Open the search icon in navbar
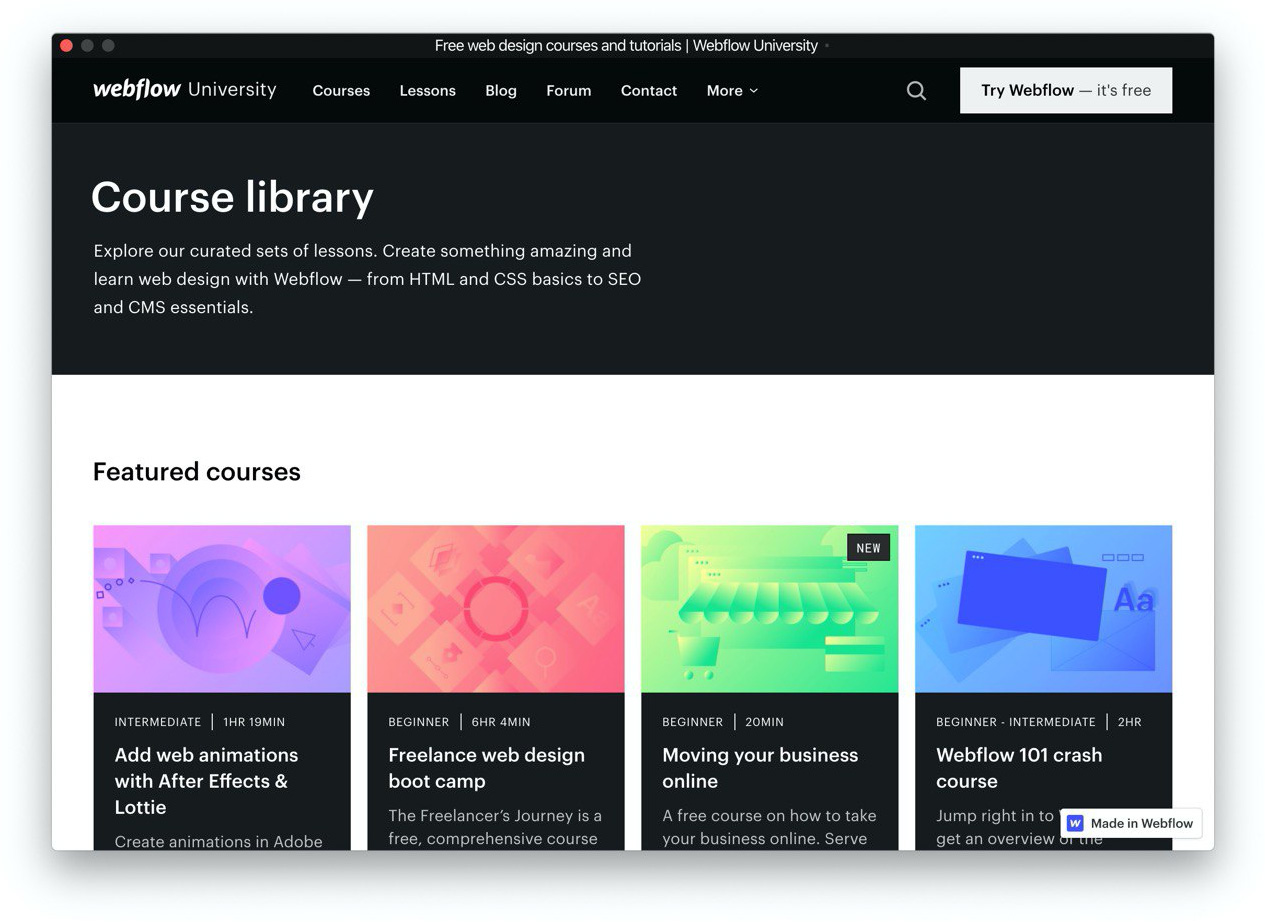This screenshot has height=922, width=1265. [x=916, y=91]
